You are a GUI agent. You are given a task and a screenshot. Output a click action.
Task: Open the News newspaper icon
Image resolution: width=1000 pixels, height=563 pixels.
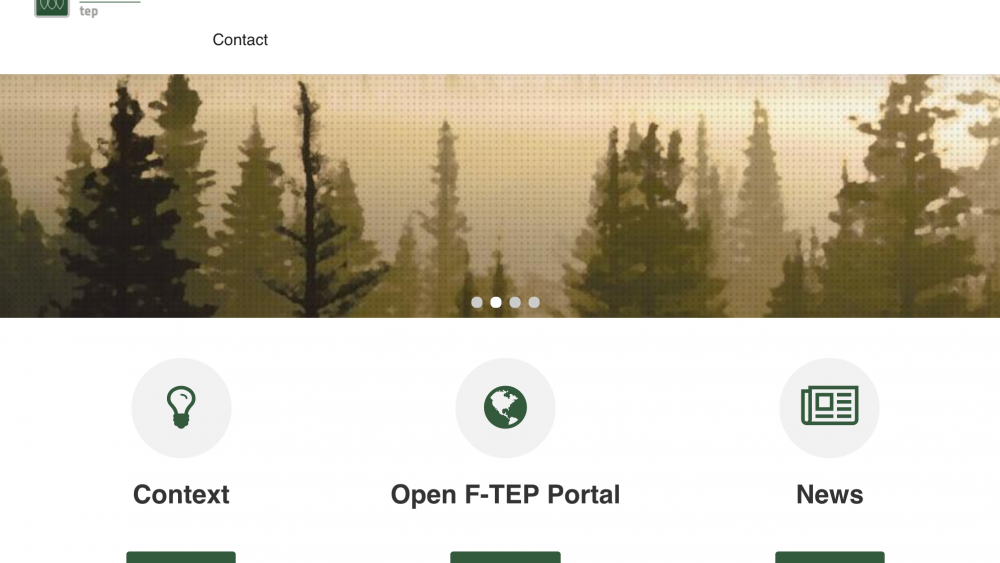tap(830, 406)
